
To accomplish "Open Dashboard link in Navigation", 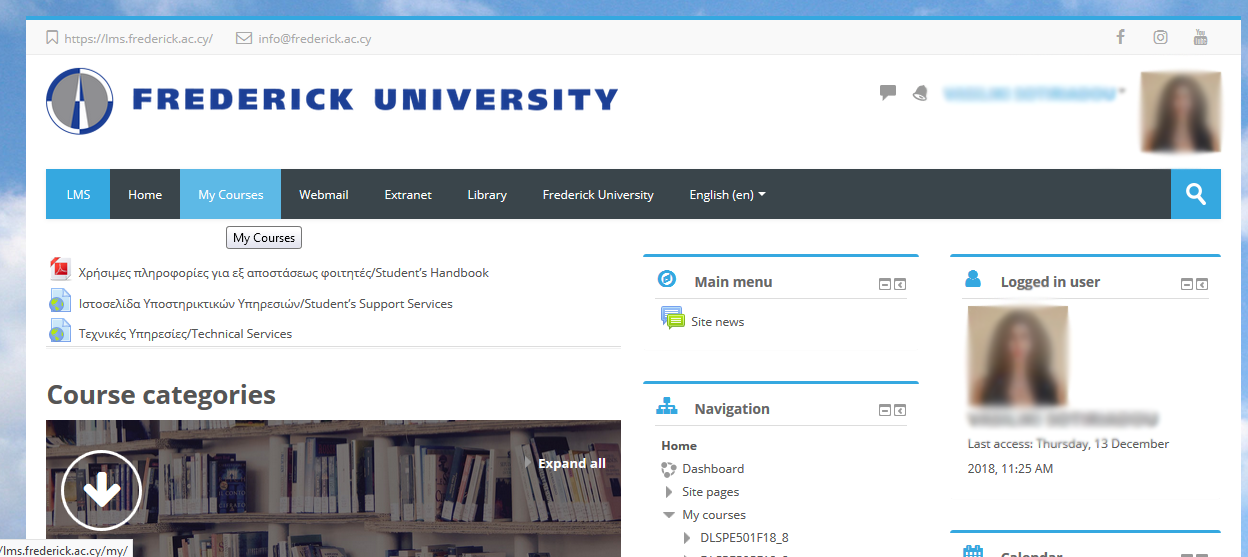I will point(713,468).
